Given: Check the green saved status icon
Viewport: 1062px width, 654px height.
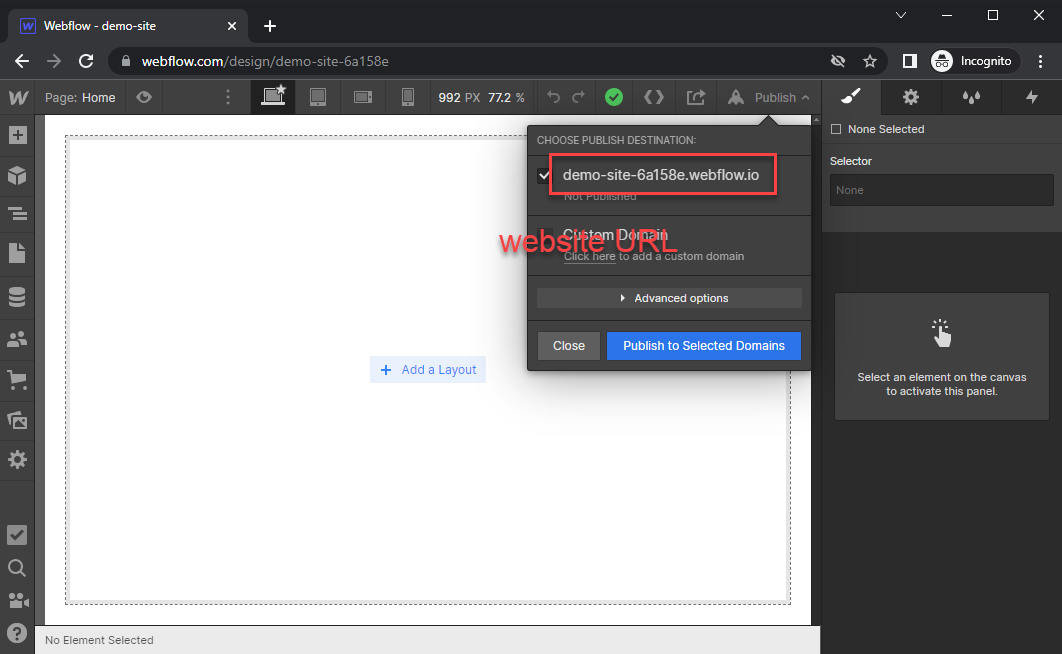Looking at the screenshot, I should pyautogui.click(x=614, y=97).
